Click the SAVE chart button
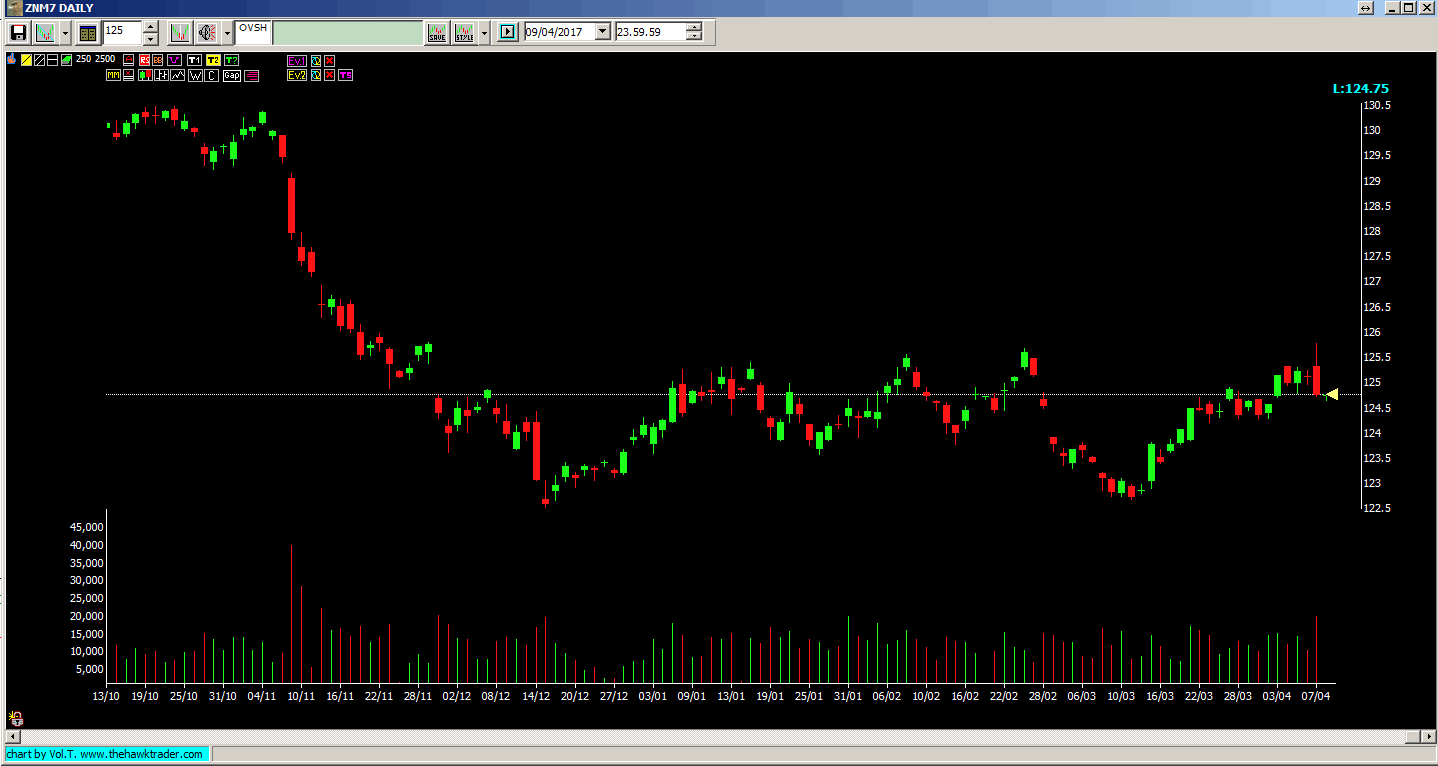This screenshot has height=766, width=1438. tap(437, 33)
